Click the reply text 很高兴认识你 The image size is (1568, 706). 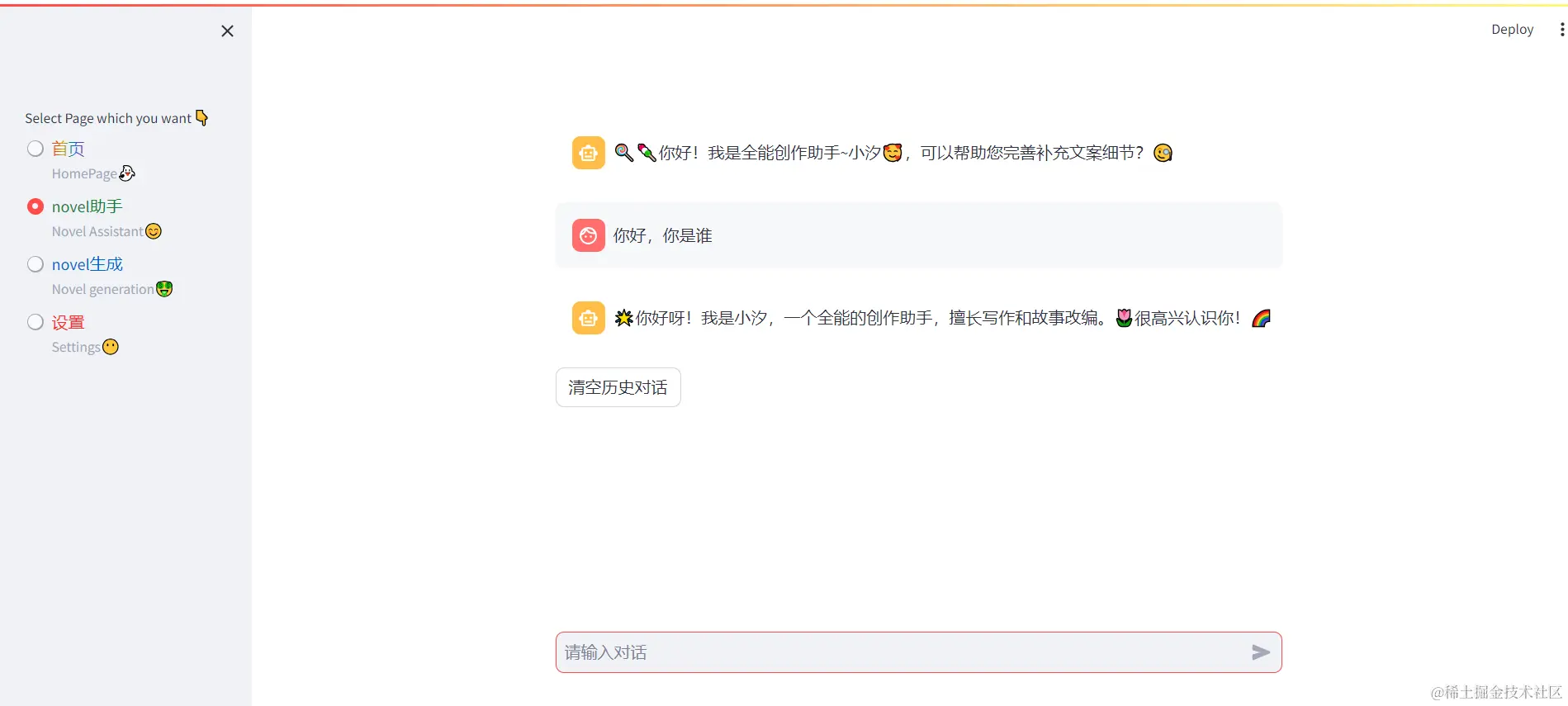(1187, 318)
